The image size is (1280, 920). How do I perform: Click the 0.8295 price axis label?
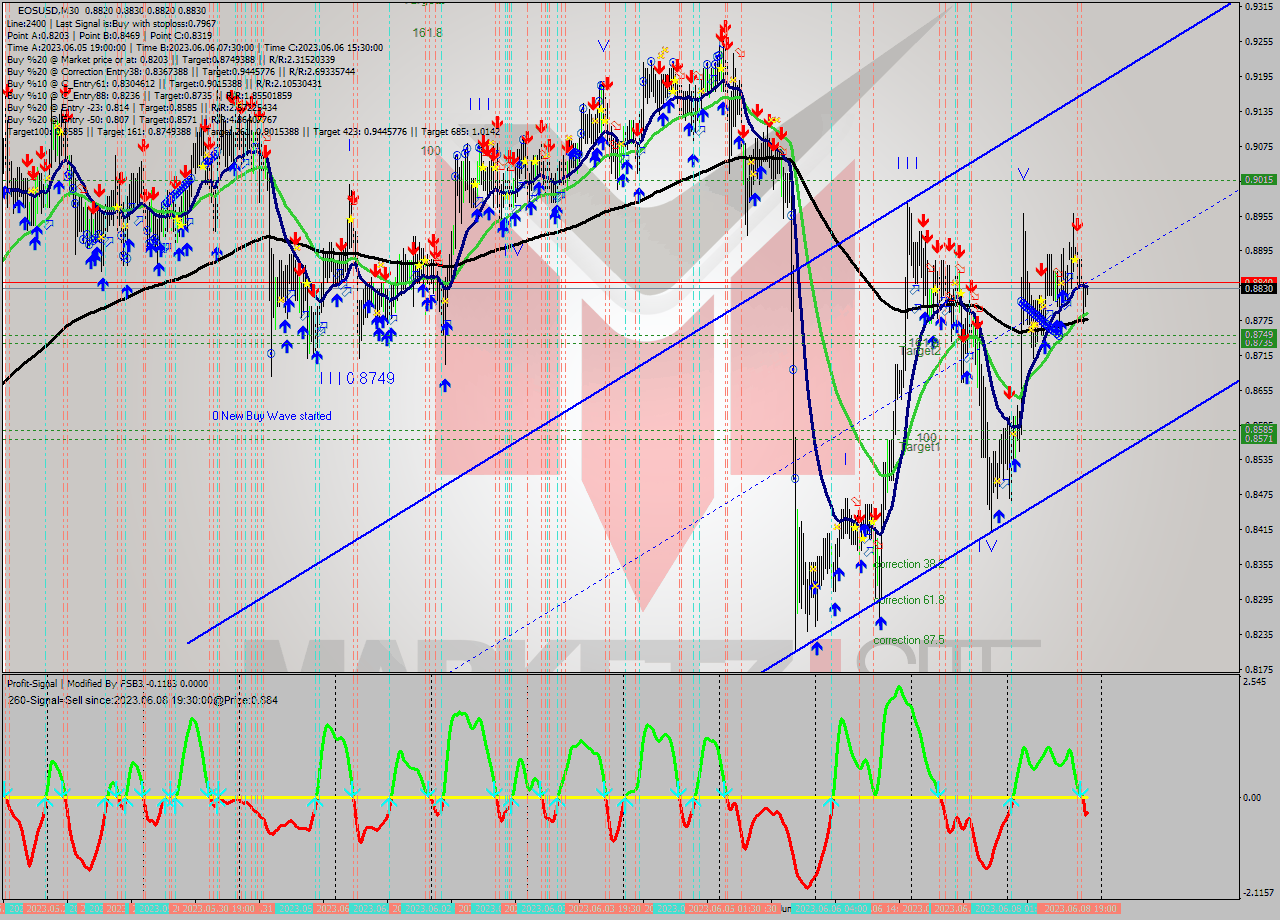(1258, 600)
